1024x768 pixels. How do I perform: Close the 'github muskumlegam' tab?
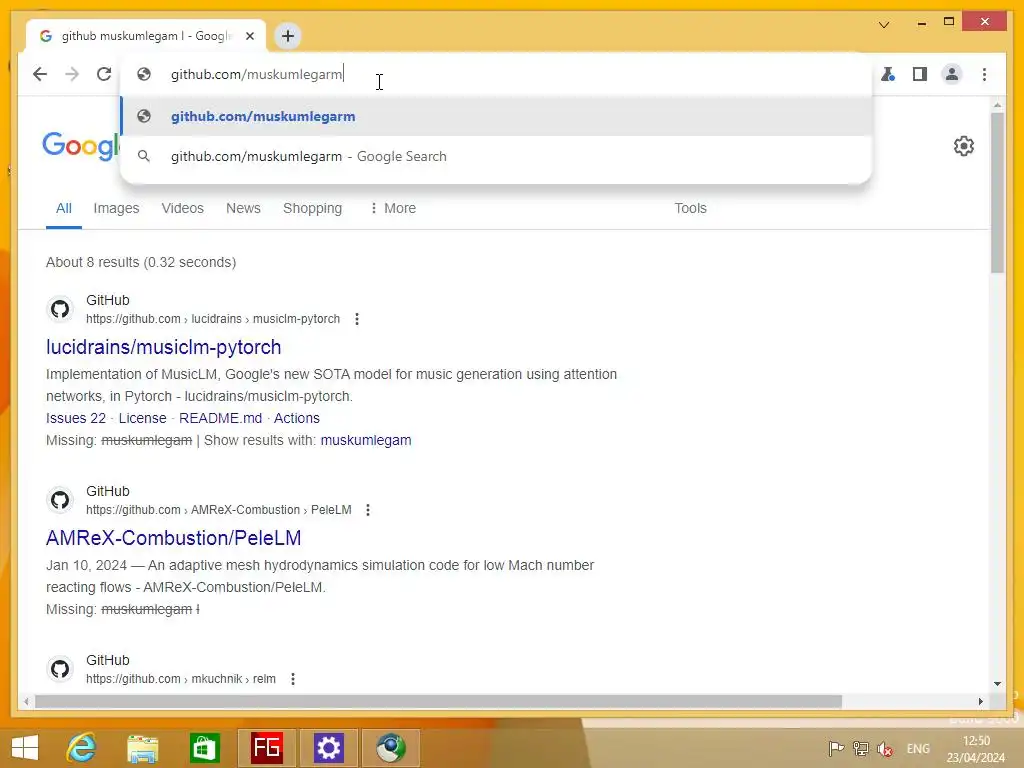(249, 36)
